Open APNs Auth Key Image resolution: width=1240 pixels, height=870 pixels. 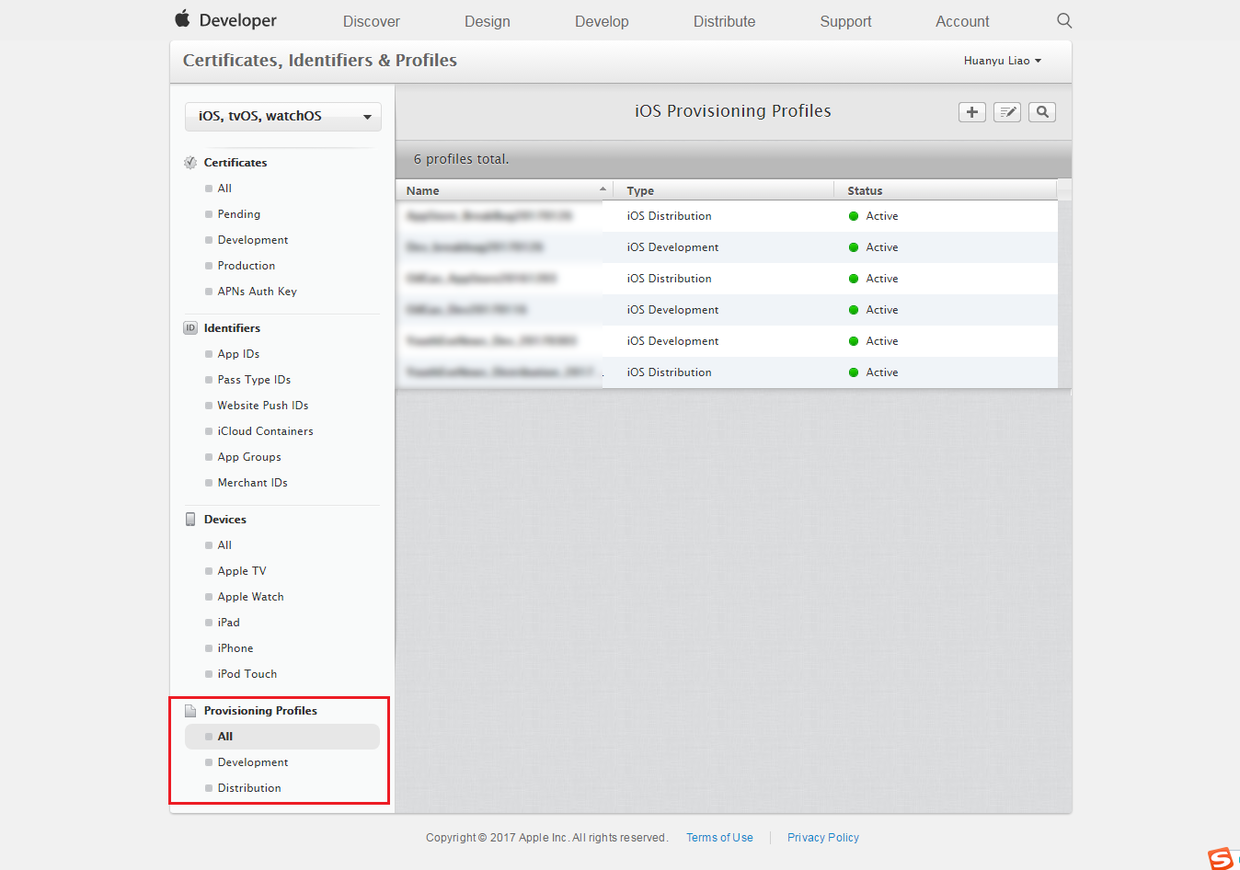[x=257, y=292]
